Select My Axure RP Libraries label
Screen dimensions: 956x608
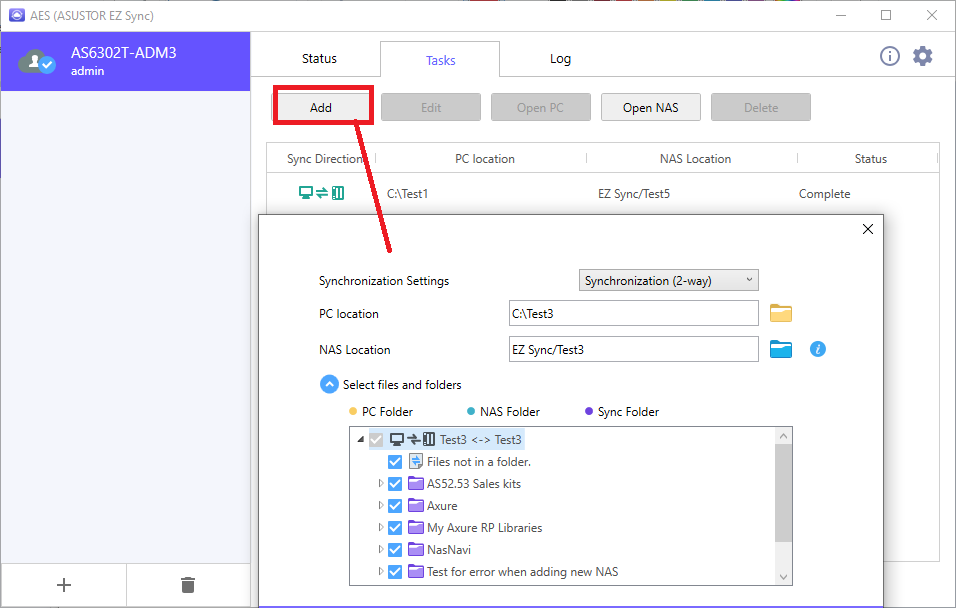(484, 528)
